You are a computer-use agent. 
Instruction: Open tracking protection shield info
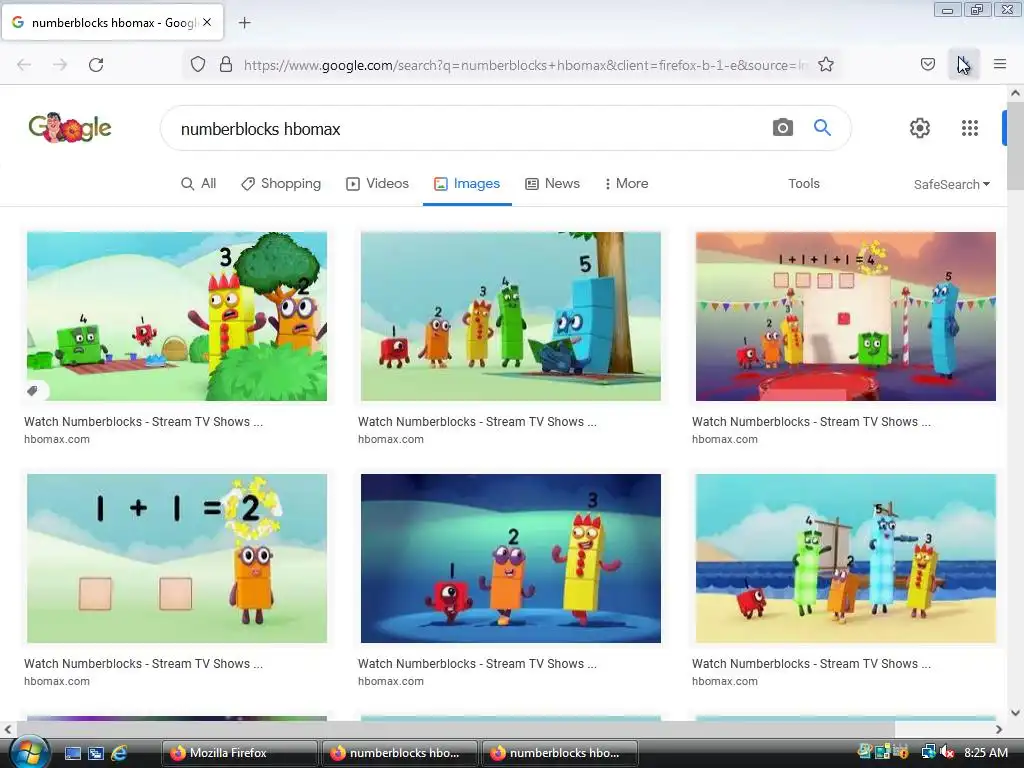198,65
